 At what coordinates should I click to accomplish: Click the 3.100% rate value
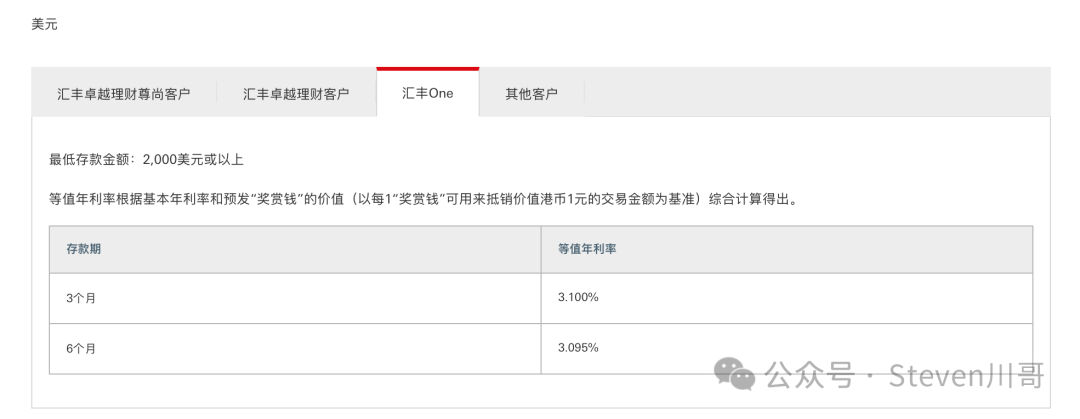pos(579,297)
